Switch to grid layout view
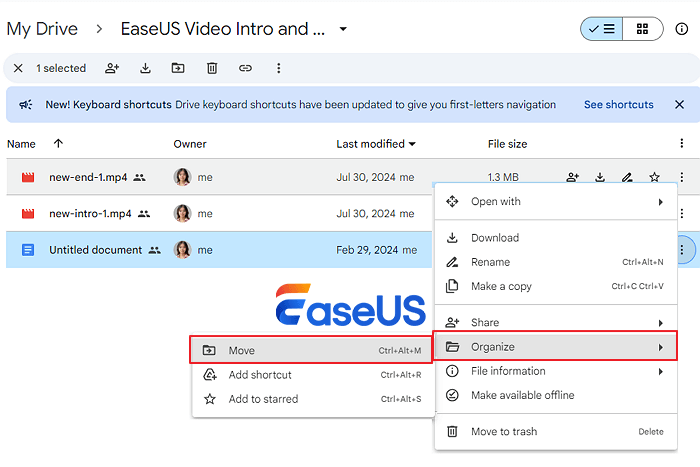The image size is (700, 467). click(x=642, y=29)
